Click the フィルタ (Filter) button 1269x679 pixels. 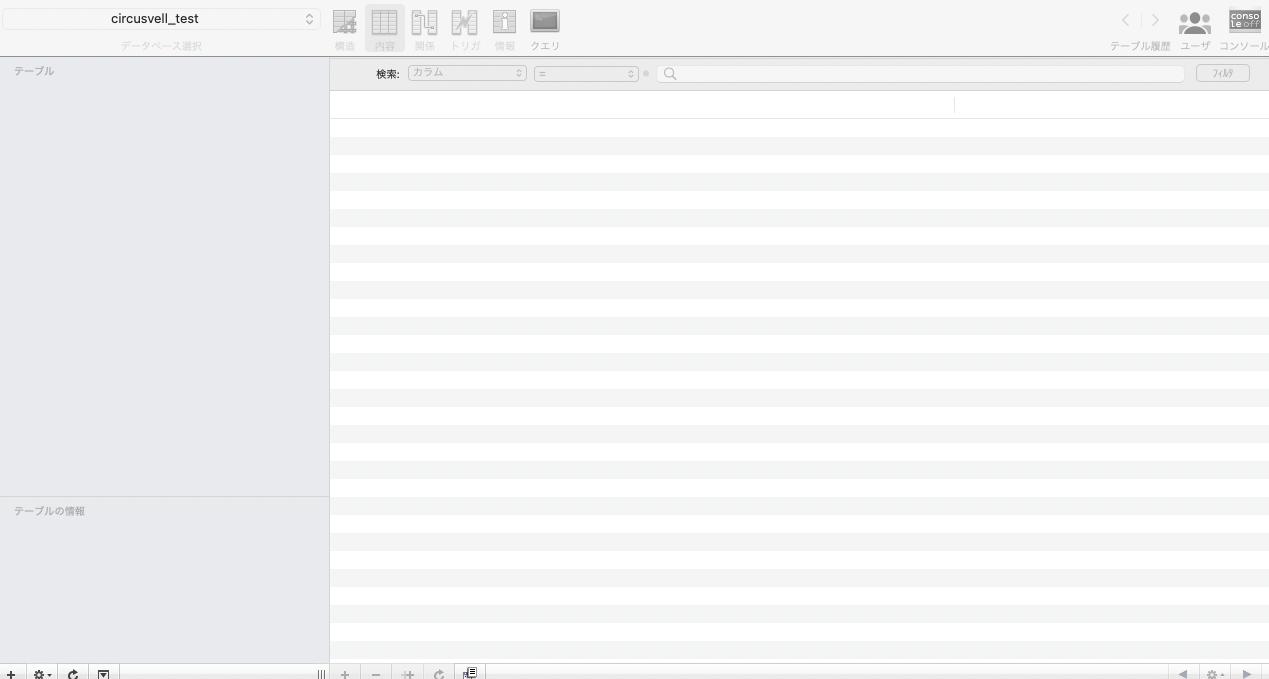(1222, 73)
